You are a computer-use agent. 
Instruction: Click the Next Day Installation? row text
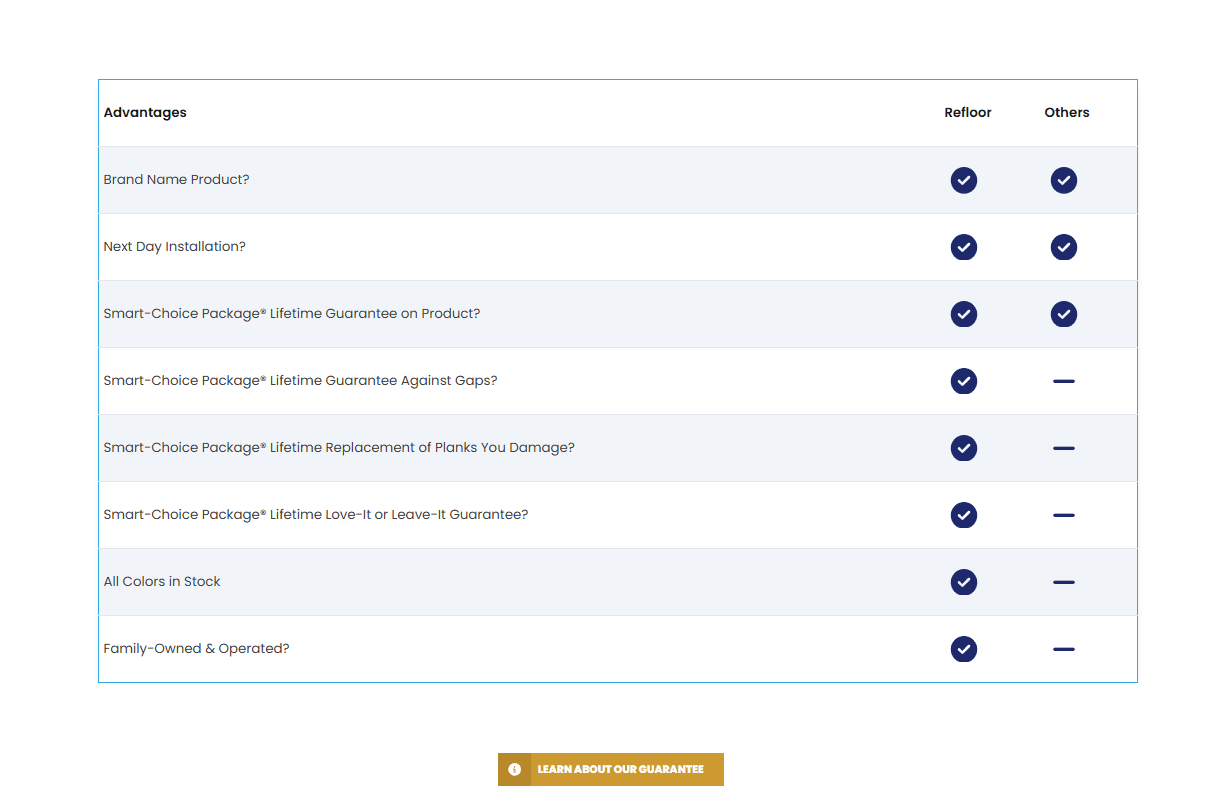click(x=174, y=247)
